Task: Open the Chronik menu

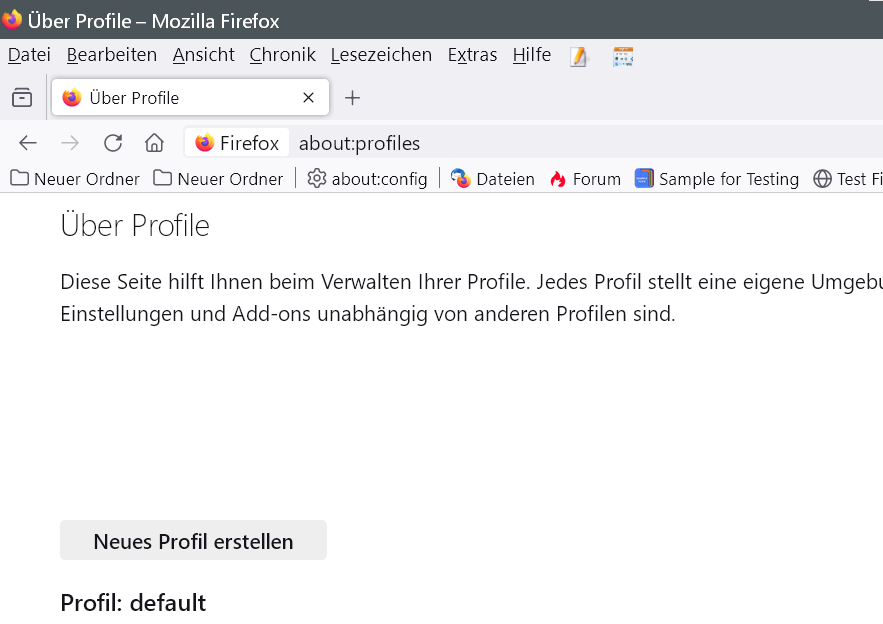Action: [x=282, y=55]
